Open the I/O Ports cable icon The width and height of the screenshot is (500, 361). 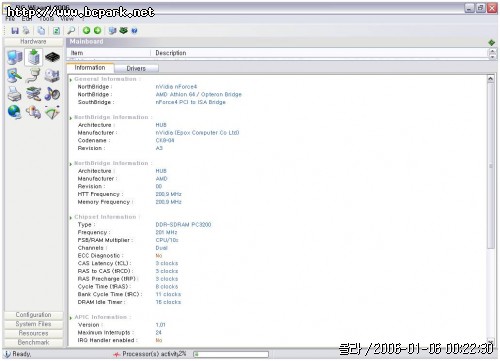34,76
